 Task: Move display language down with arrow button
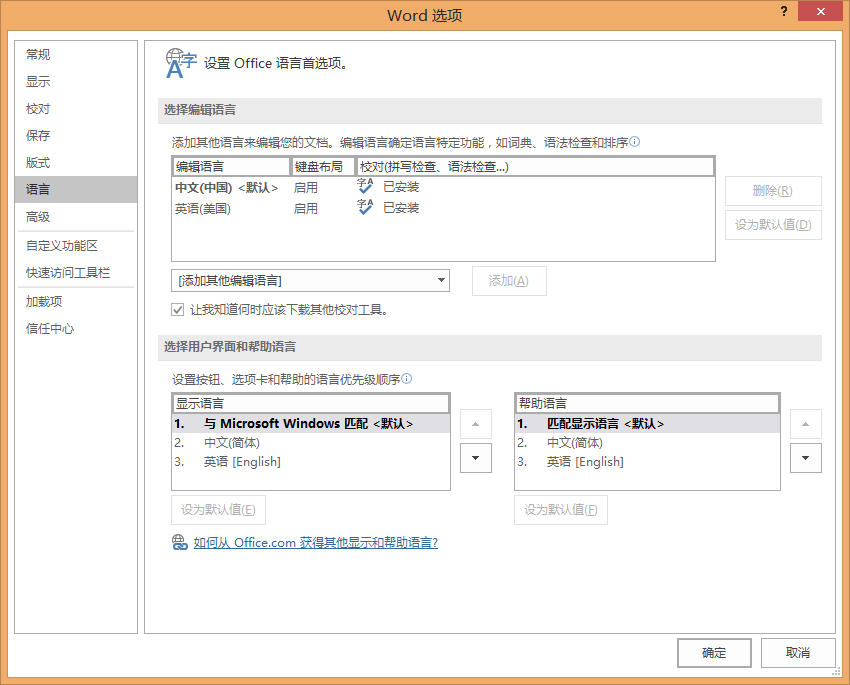point(476,458)
